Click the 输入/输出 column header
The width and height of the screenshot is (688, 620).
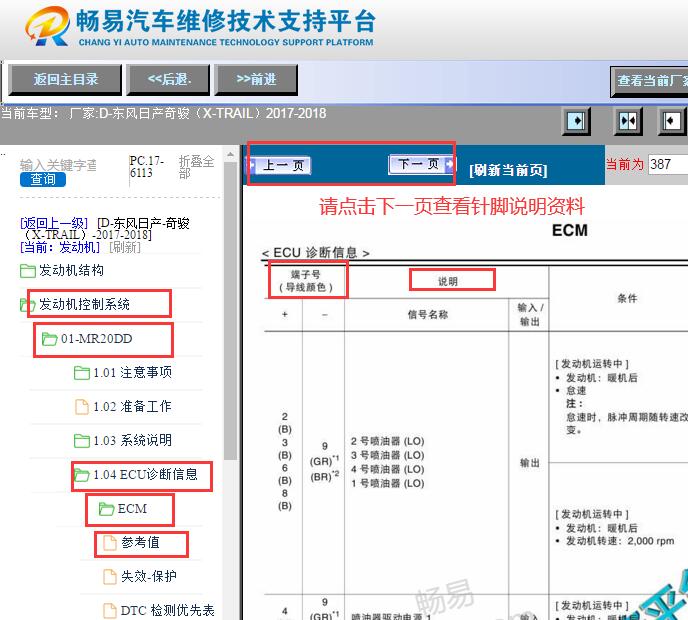(x=530, y=314)
